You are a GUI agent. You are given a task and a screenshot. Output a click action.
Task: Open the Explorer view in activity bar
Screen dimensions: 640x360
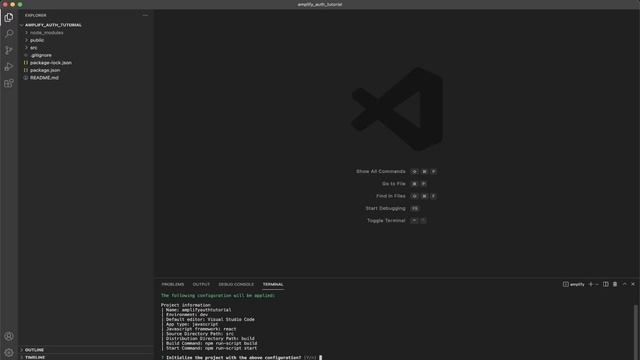click(9, 17)
